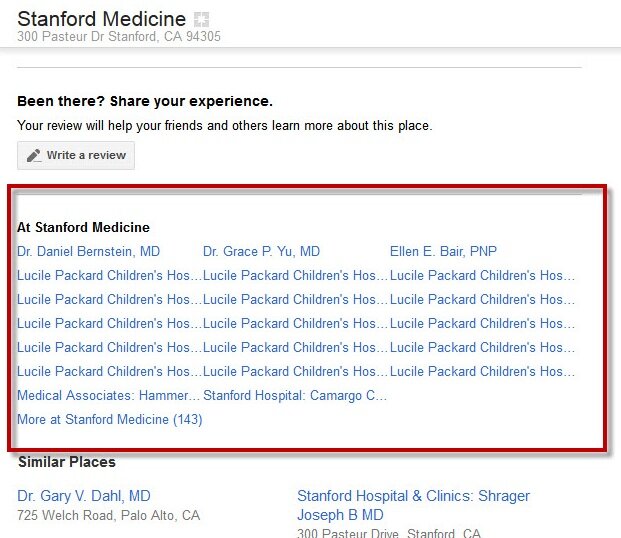Click the hospital icon beside Stanford Medicine title

tap(201, 19)
